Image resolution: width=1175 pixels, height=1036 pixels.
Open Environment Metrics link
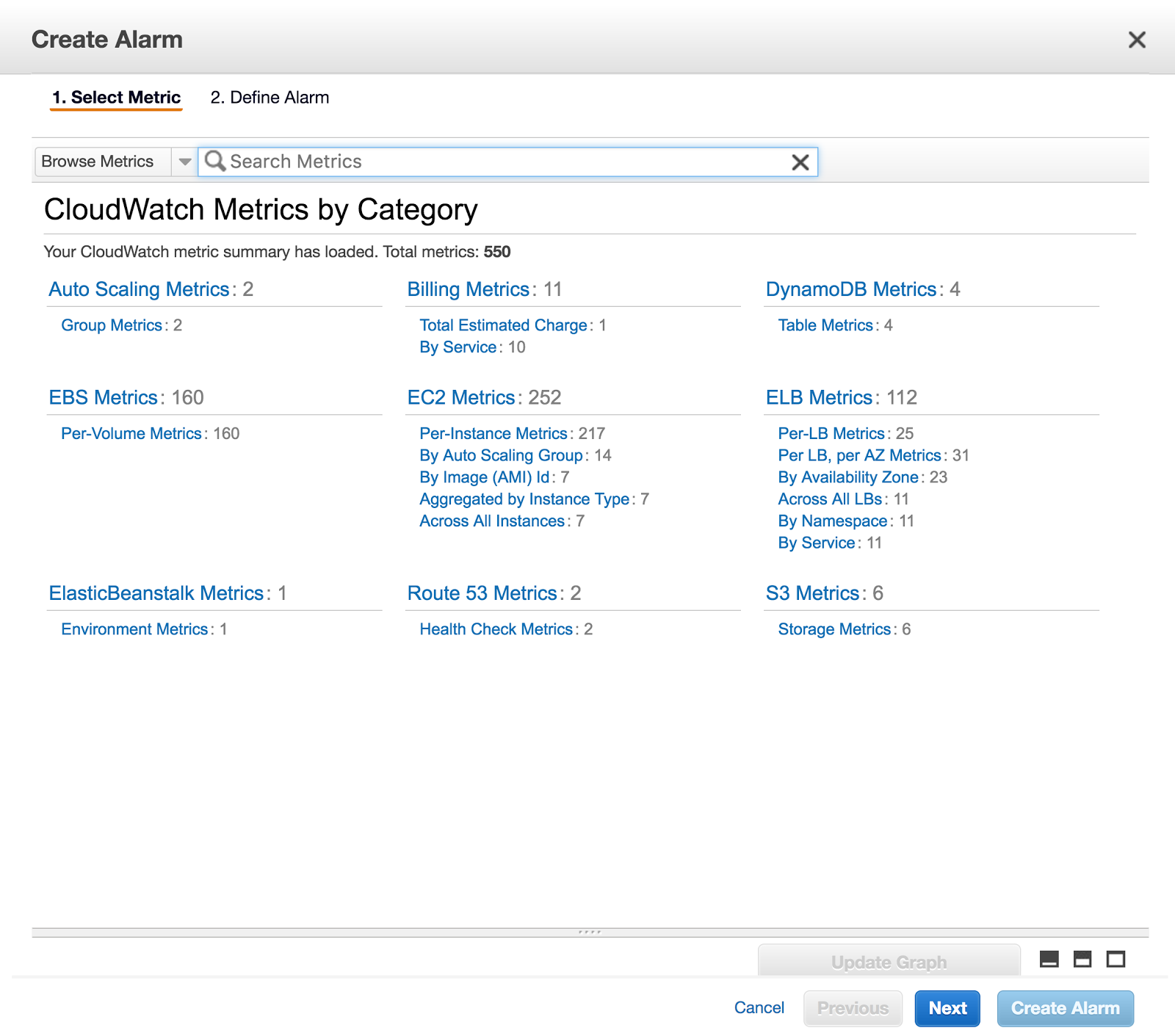tap(134, 629)
